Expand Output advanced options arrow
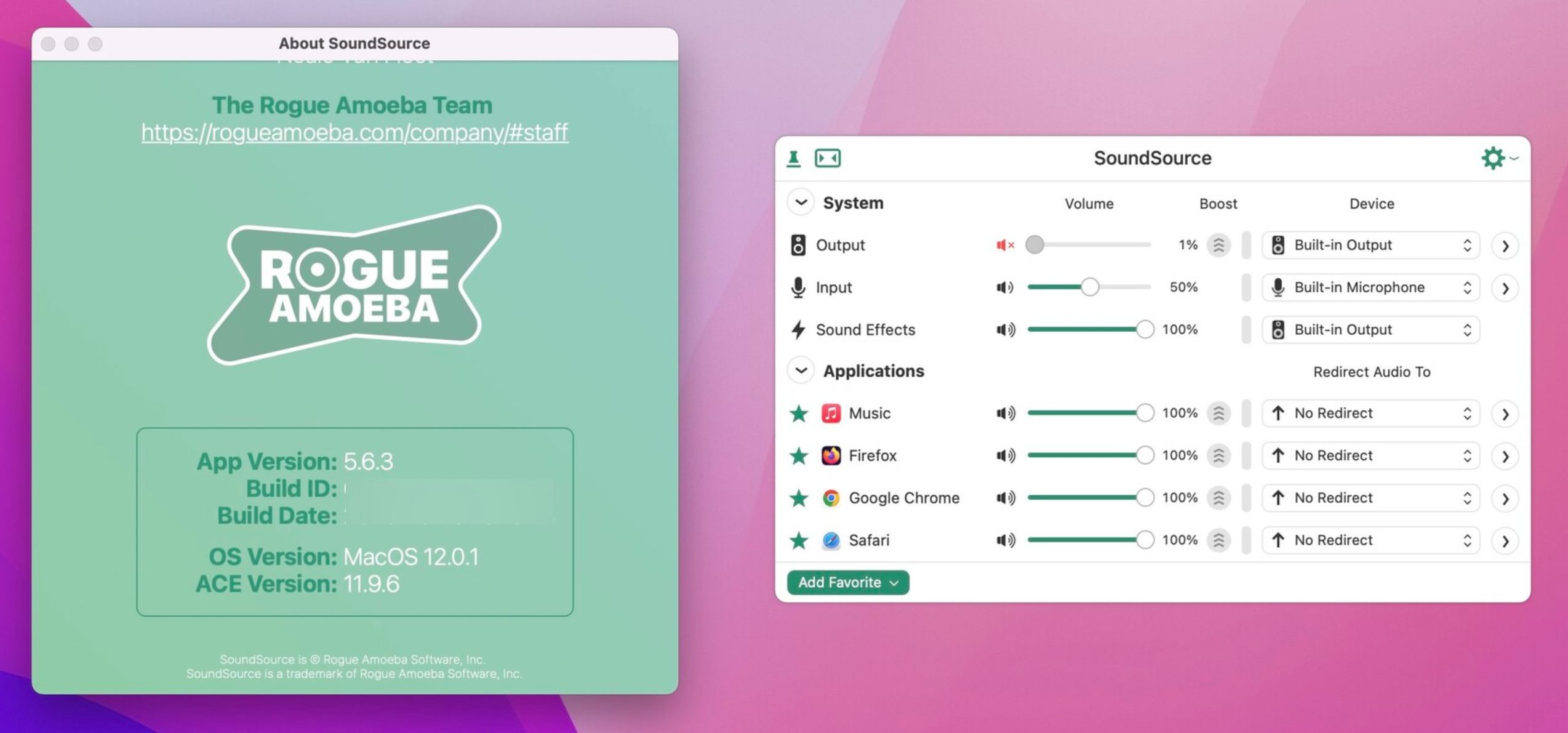Image resolution: width=1568 pixels, height=733 pixels. (1505, 246)
